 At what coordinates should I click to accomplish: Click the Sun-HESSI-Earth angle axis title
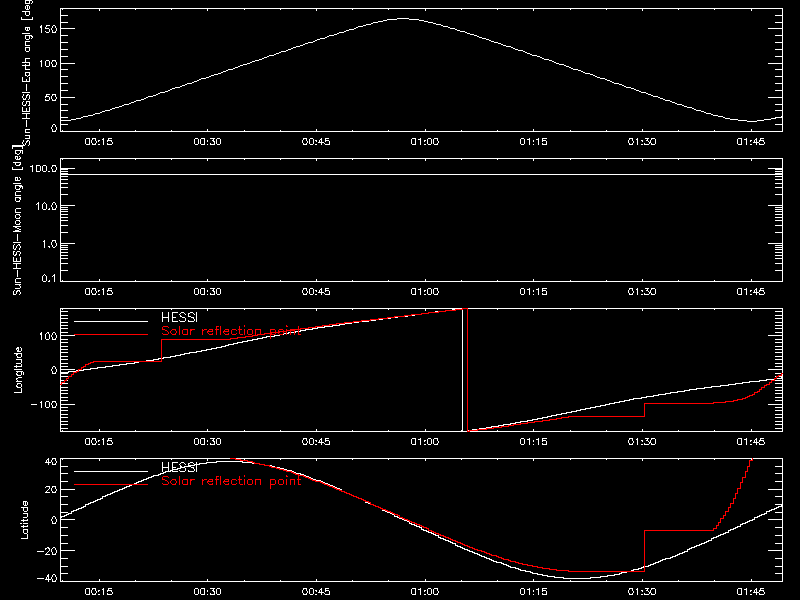coord(27,73)
